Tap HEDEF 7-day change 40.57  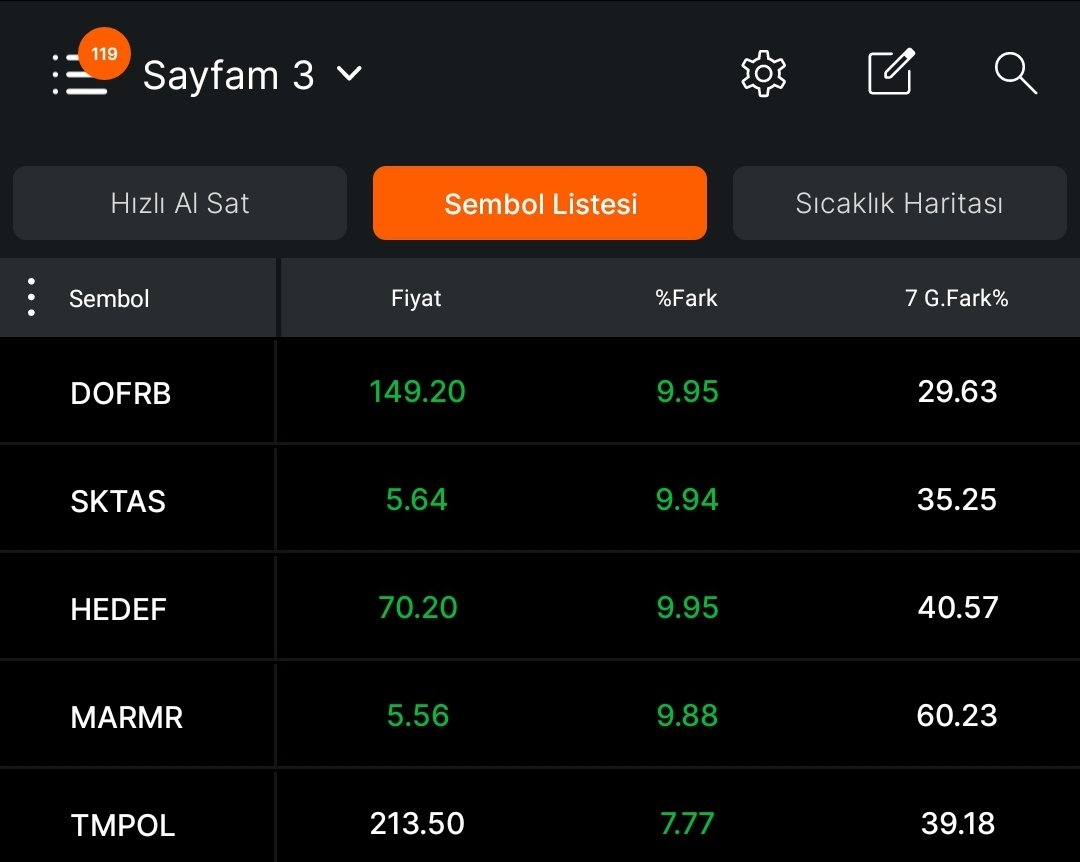(958, 607)
